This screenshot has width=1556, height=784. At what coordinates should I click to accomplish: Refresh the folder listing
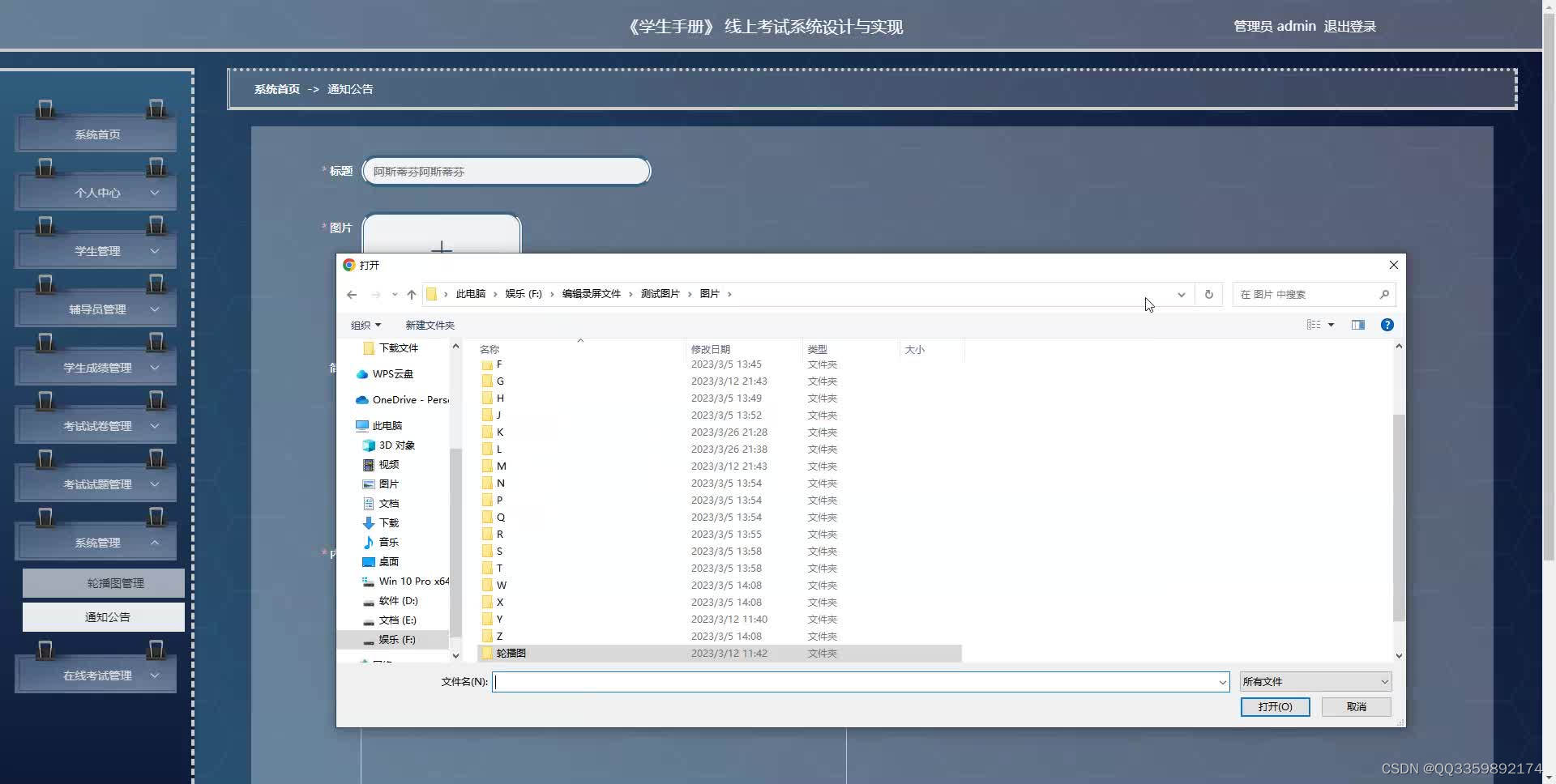point(1208,294)
